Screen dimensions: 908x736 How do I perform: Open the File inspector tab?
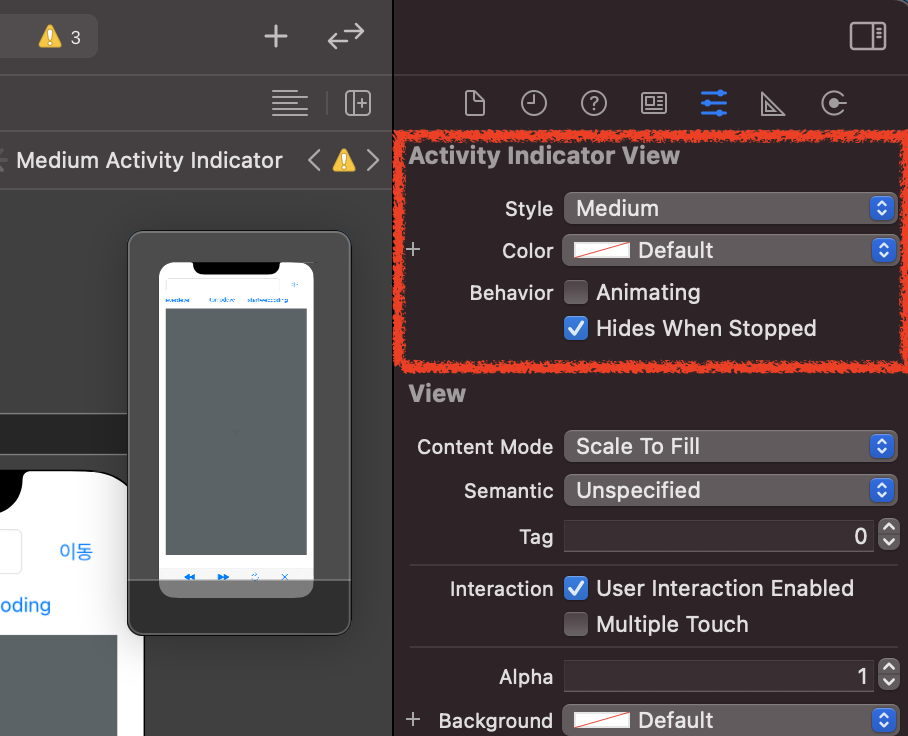click(x=474, y=103)
